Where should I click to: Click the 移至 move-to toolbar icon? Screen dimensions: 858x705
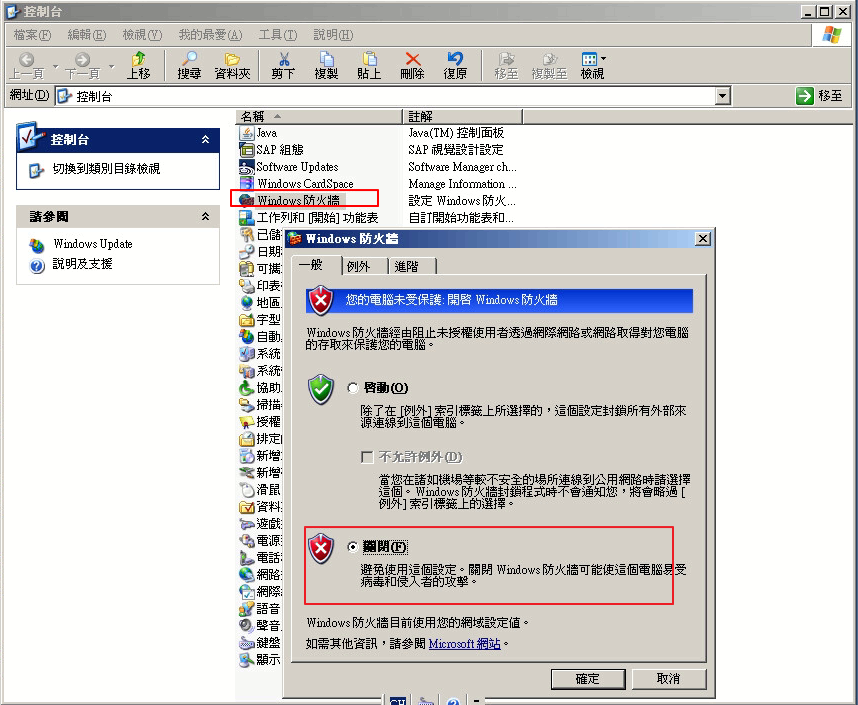coord(506,66)
